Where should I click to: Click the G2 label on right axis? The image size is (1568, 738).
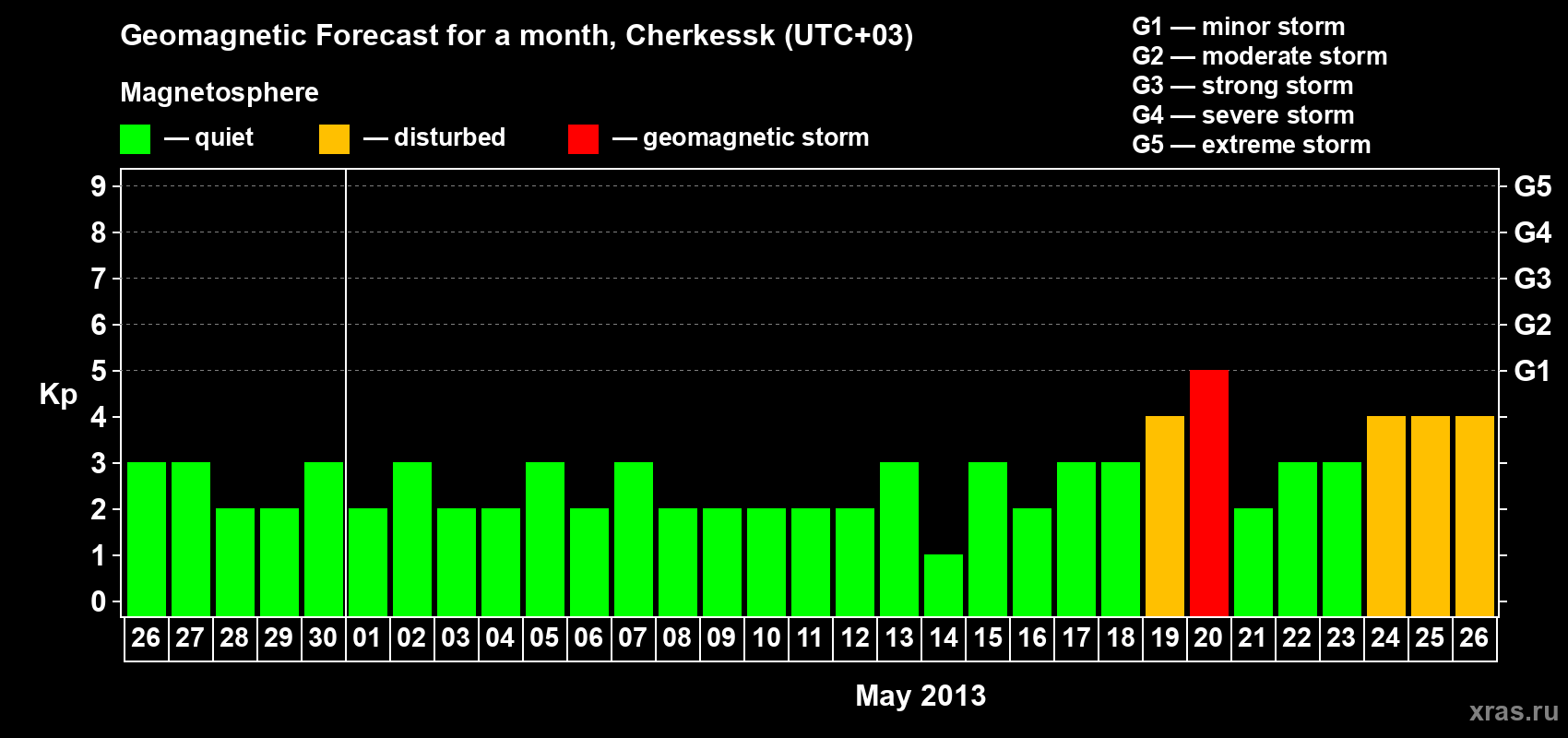click(x=1533, y=325)
